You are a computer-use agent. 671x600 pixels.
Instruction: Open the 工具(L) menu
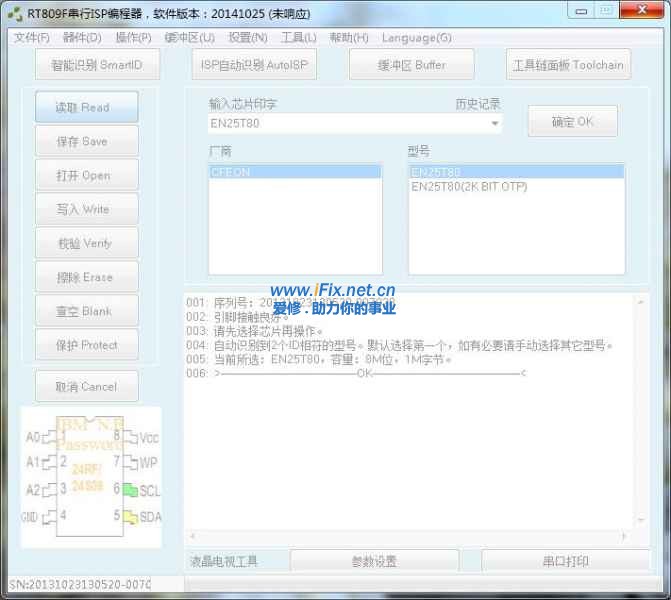coord(299,38)
